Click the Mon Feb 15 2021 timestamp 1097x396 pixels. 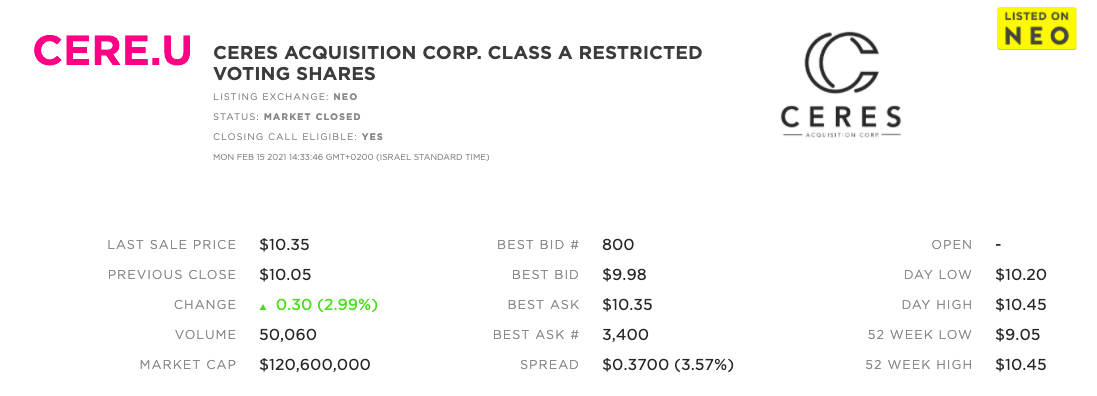[351, 157]
